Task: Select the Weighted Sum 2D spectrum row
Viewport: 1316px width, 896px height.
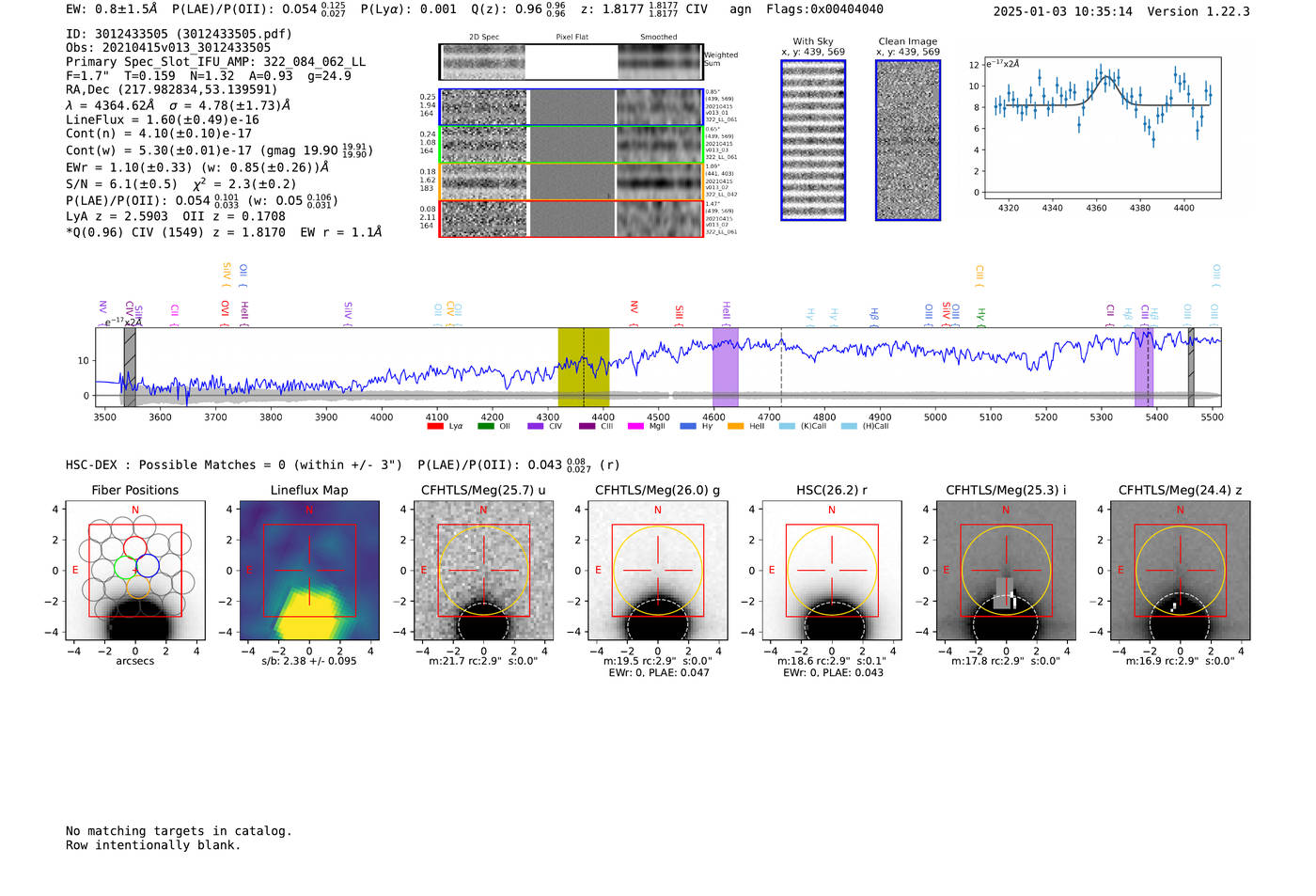Action: click(x=571, y=62)
